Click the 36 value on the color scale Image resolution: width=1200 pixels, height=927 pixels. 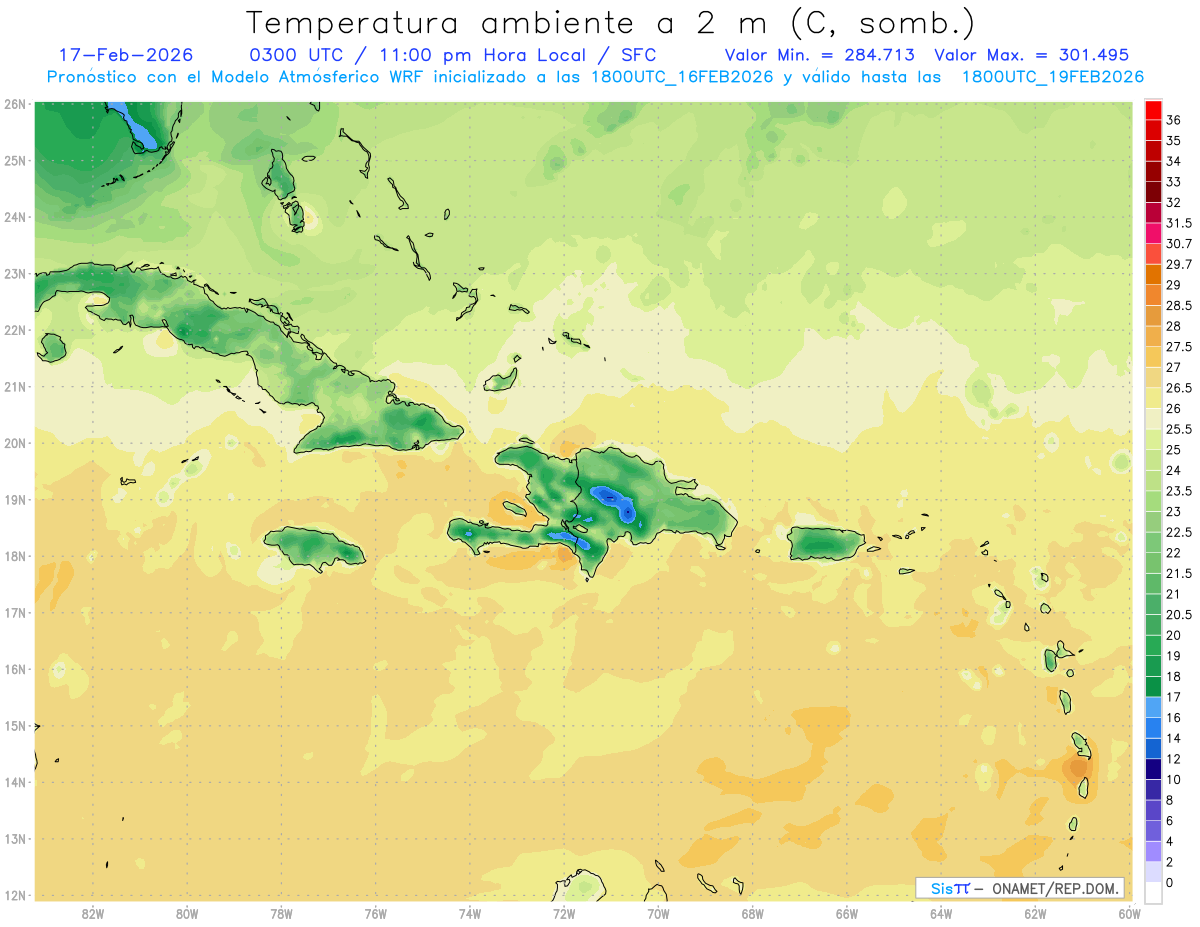[x=1174, y=120]
